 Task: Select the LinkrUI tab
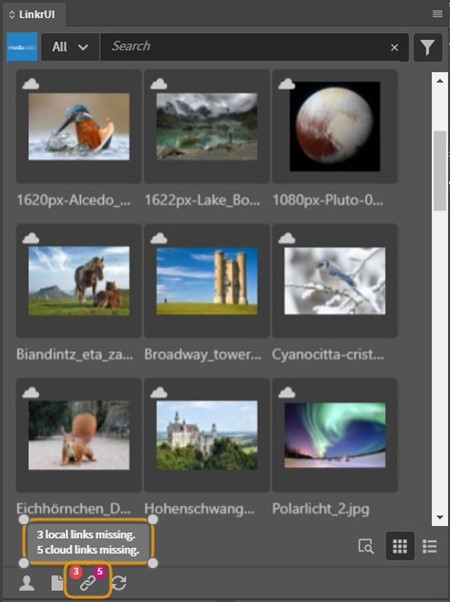37,14
